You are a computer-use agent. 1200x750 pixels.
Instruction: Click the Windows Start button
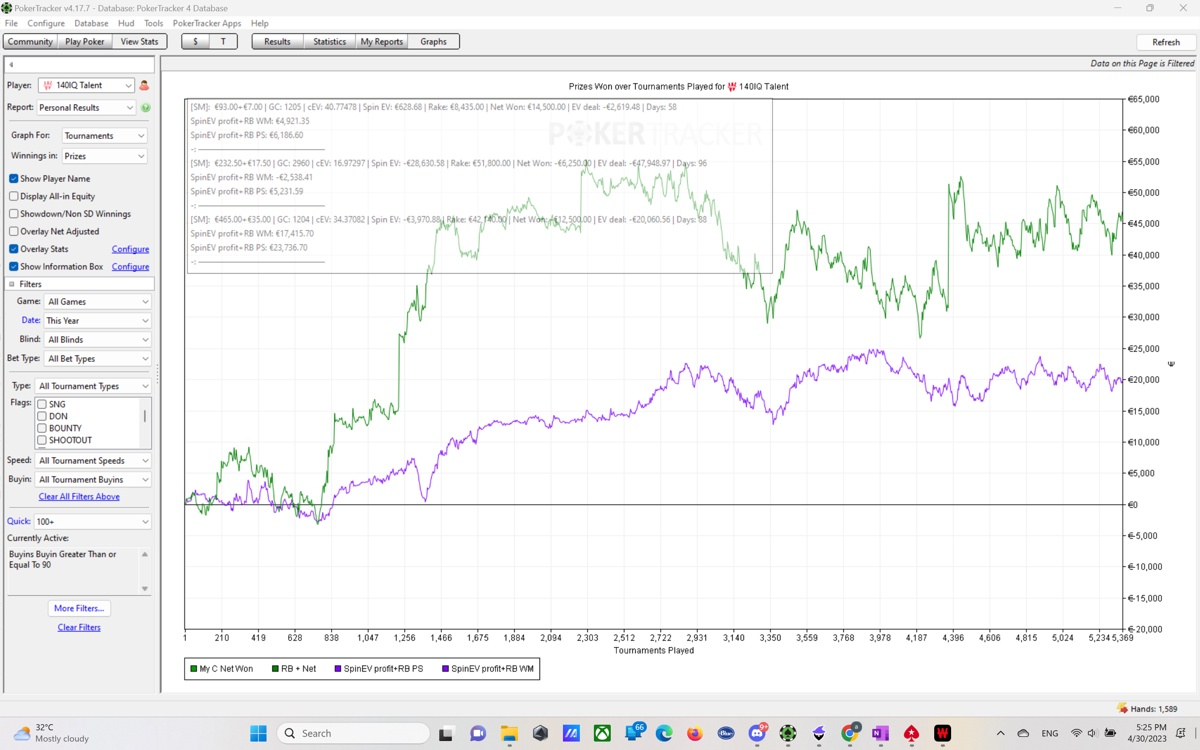click(258, 733)
